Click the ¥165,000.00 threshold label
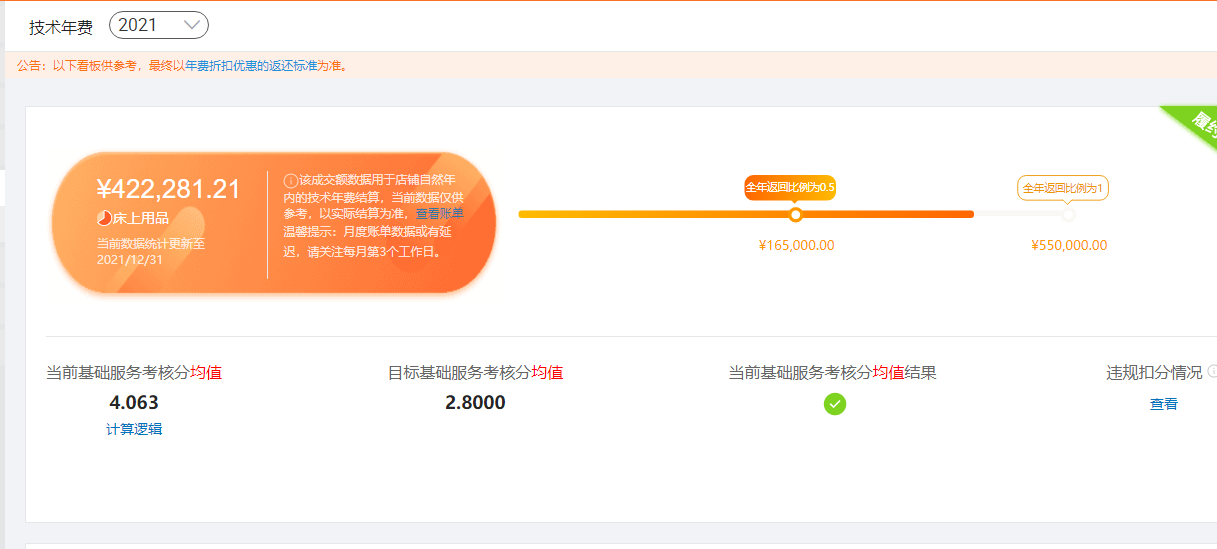Screen dimensions: 1217x549 coord(797,246)
